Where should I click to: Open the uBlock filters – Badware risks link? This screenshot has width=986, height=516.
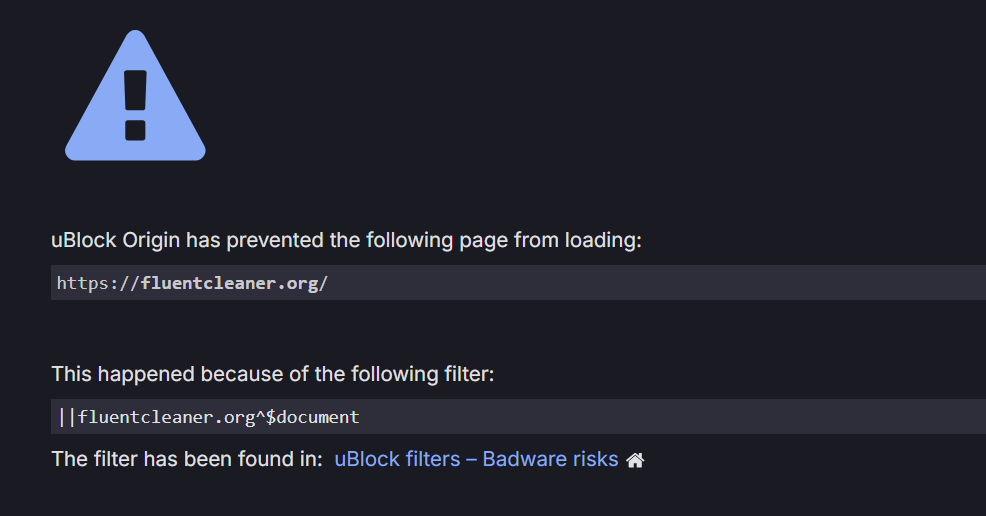pyautogui.click(x=476, y=459)
